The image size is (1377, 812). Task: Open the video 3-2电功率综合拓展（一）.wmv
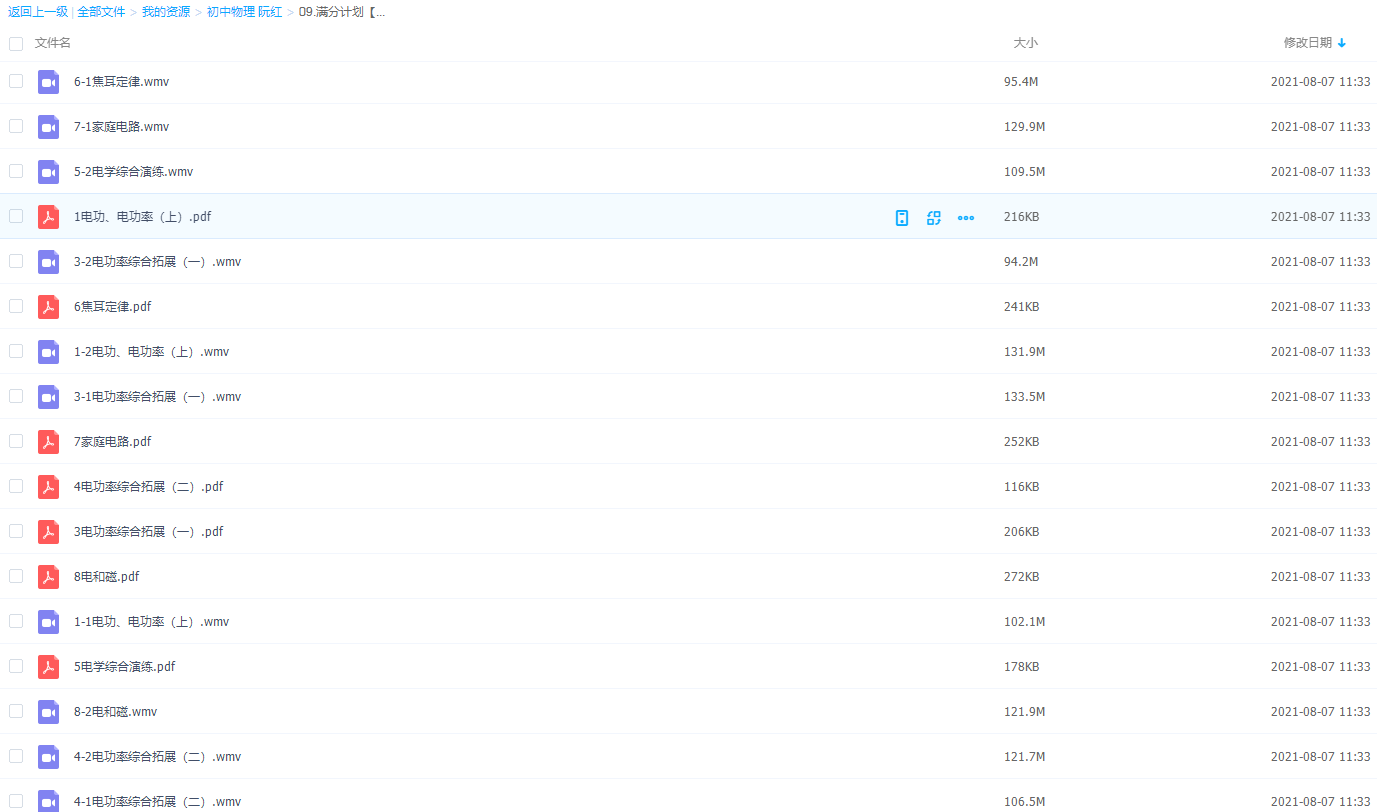click(x=157, y=262)
